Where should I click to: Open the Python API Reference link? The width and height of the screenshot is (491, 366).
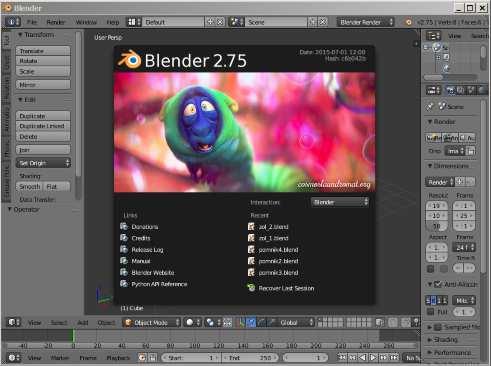(159, 284)
